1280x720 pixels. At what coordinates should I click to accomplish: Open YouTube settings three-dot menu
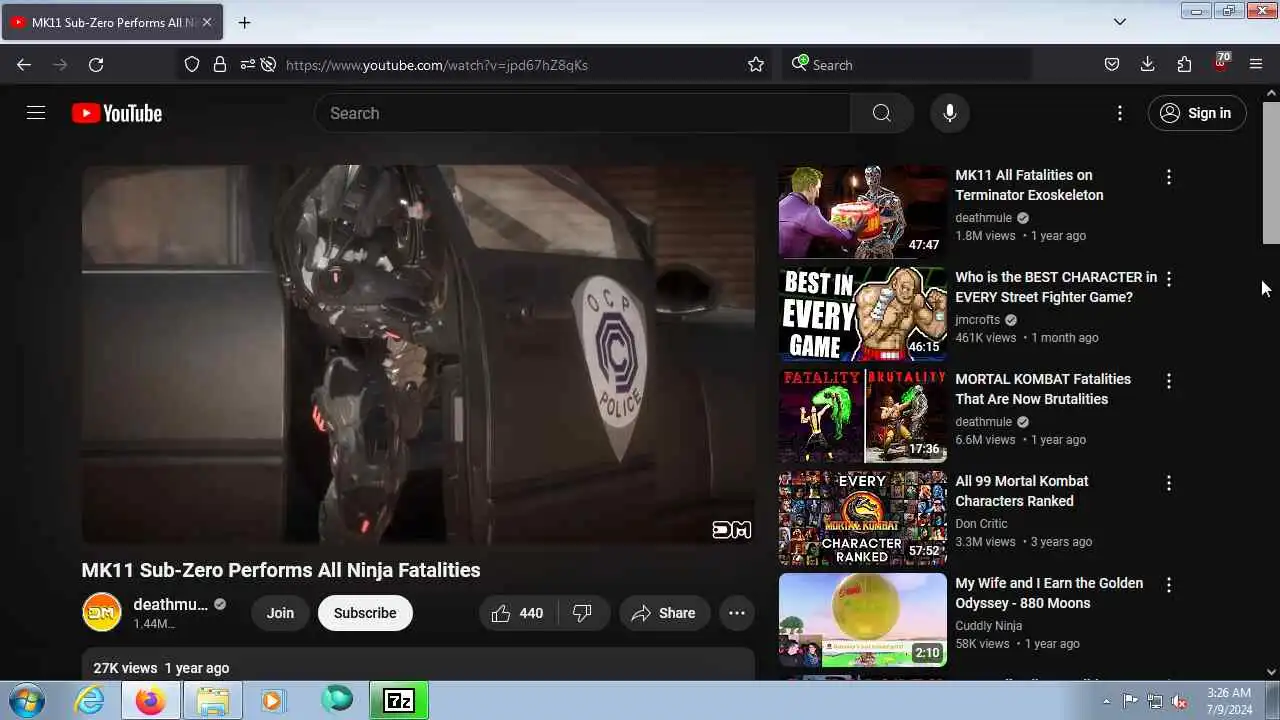click(1120, 113)
